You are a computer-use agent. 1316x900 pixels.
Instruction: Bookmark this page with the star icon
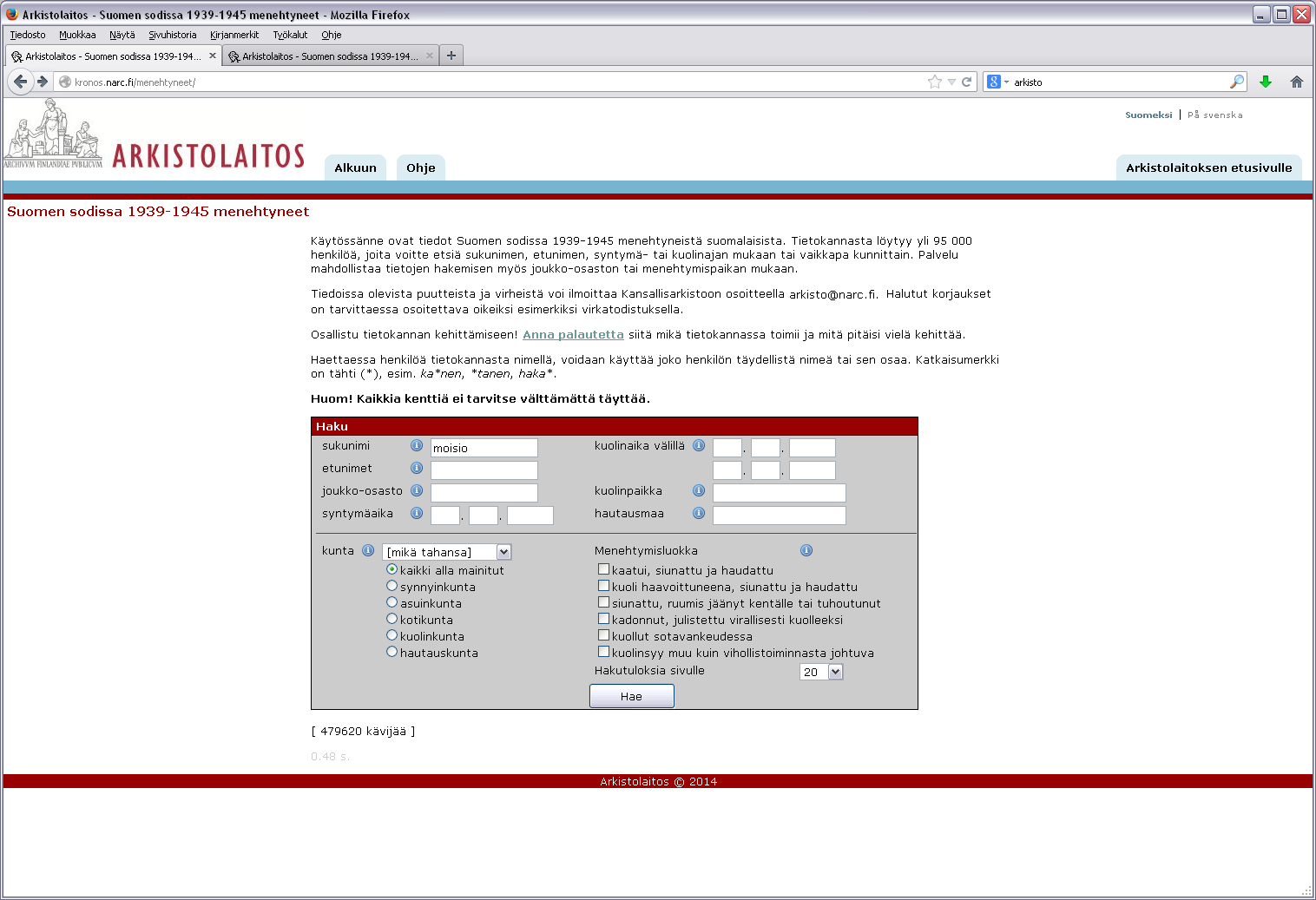935,82
